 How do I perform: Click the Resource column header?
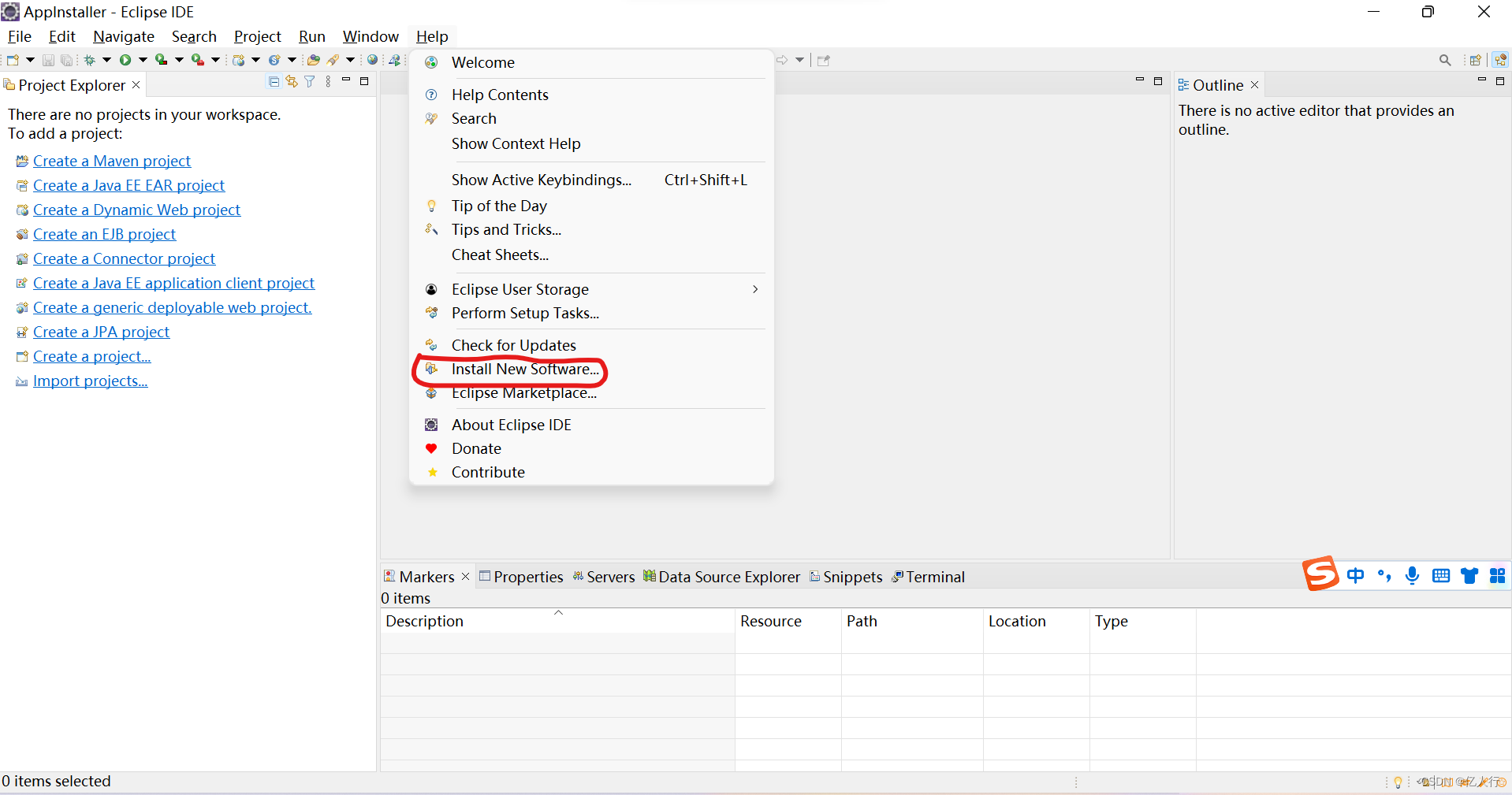788,621
